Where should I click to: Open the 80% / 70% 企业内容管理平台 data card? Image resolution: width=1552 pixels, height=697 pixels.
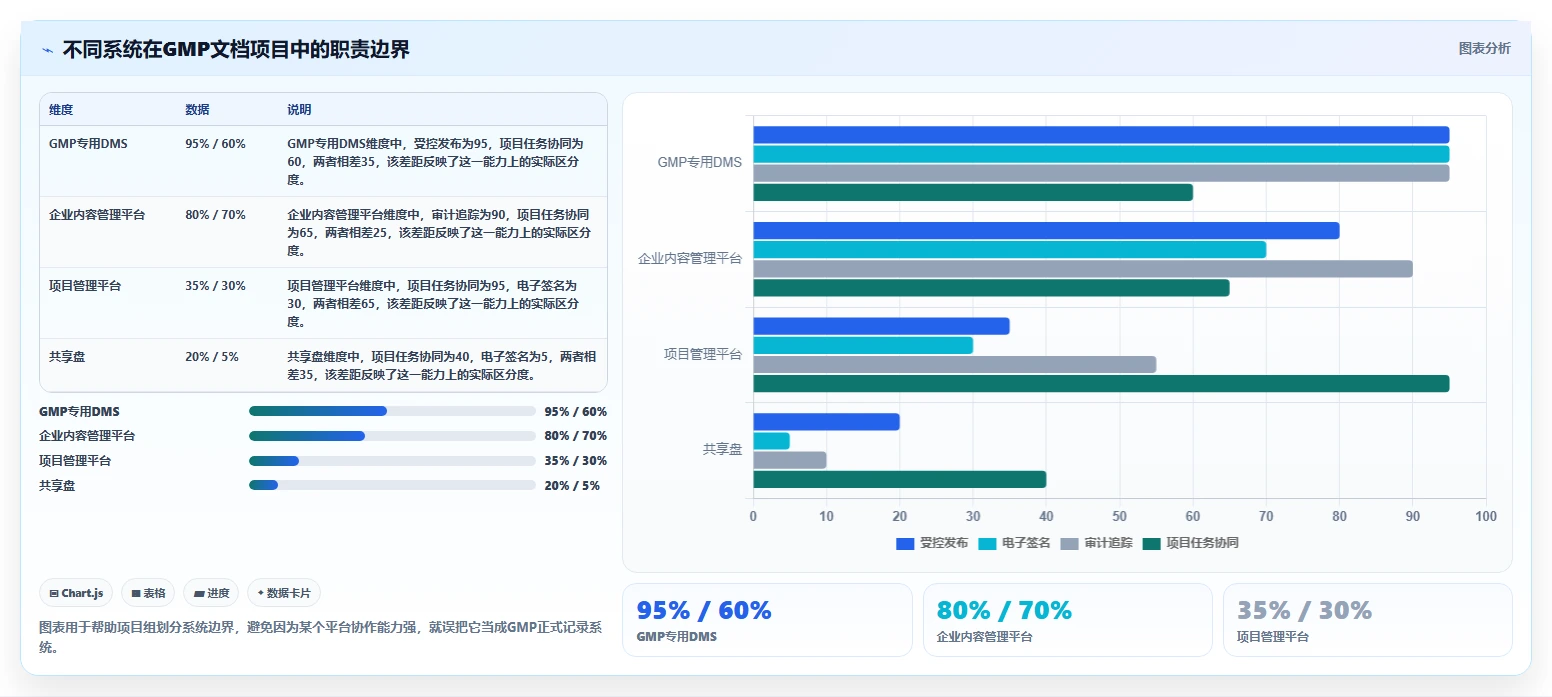(1067, 620)
